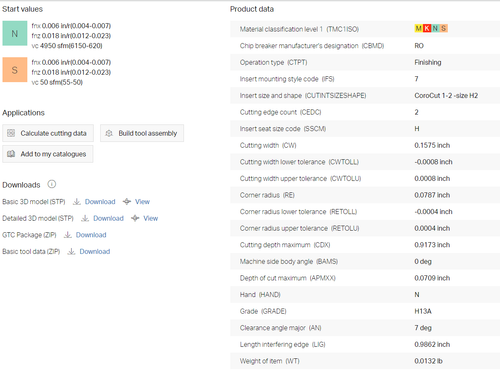This screenshot has width=500, height=370.
Task: Download the GTC Package ZIP
Action: 91,235
